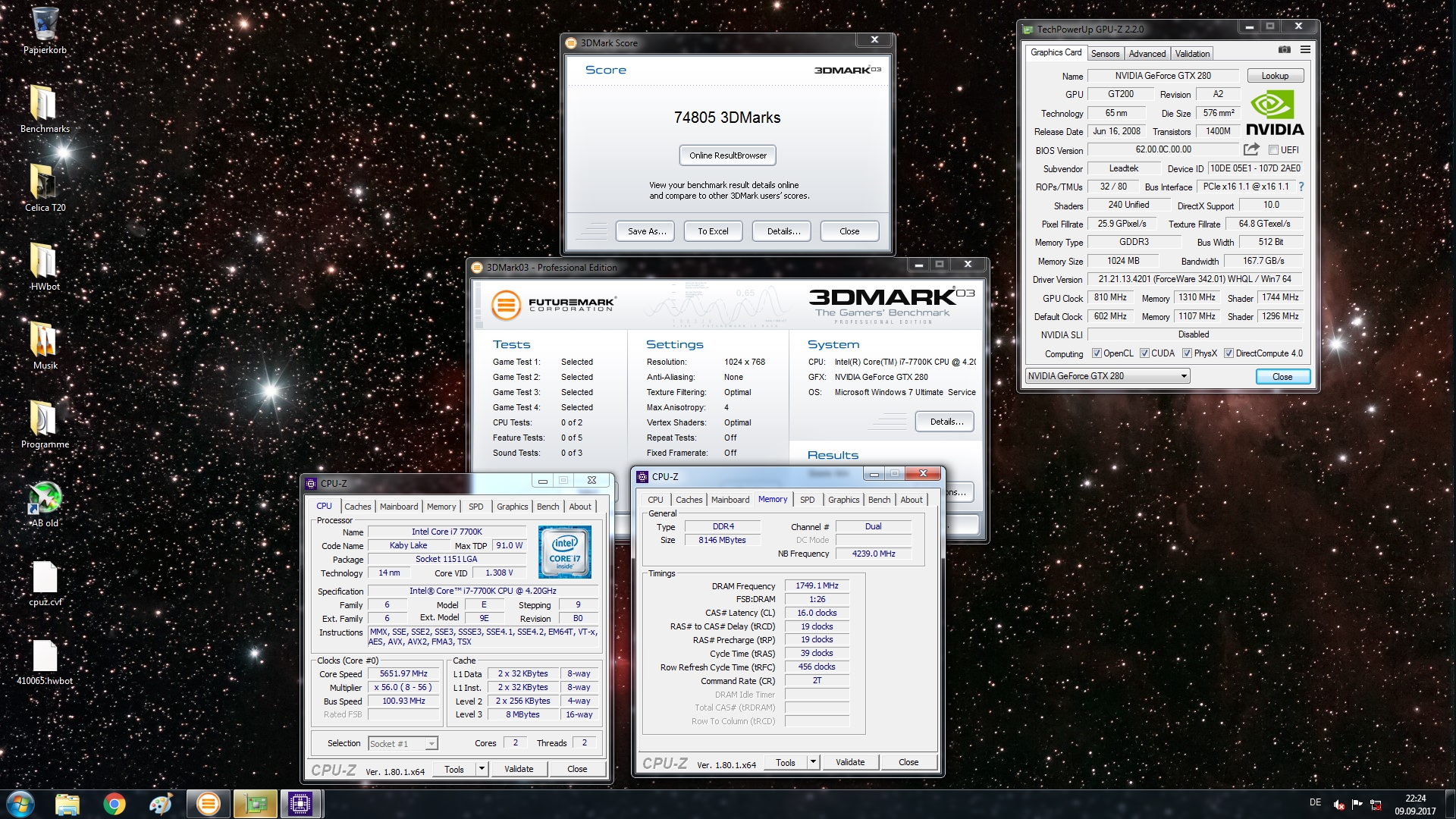Toggle the UEFI checkbox in GPU-Z

1274,150
